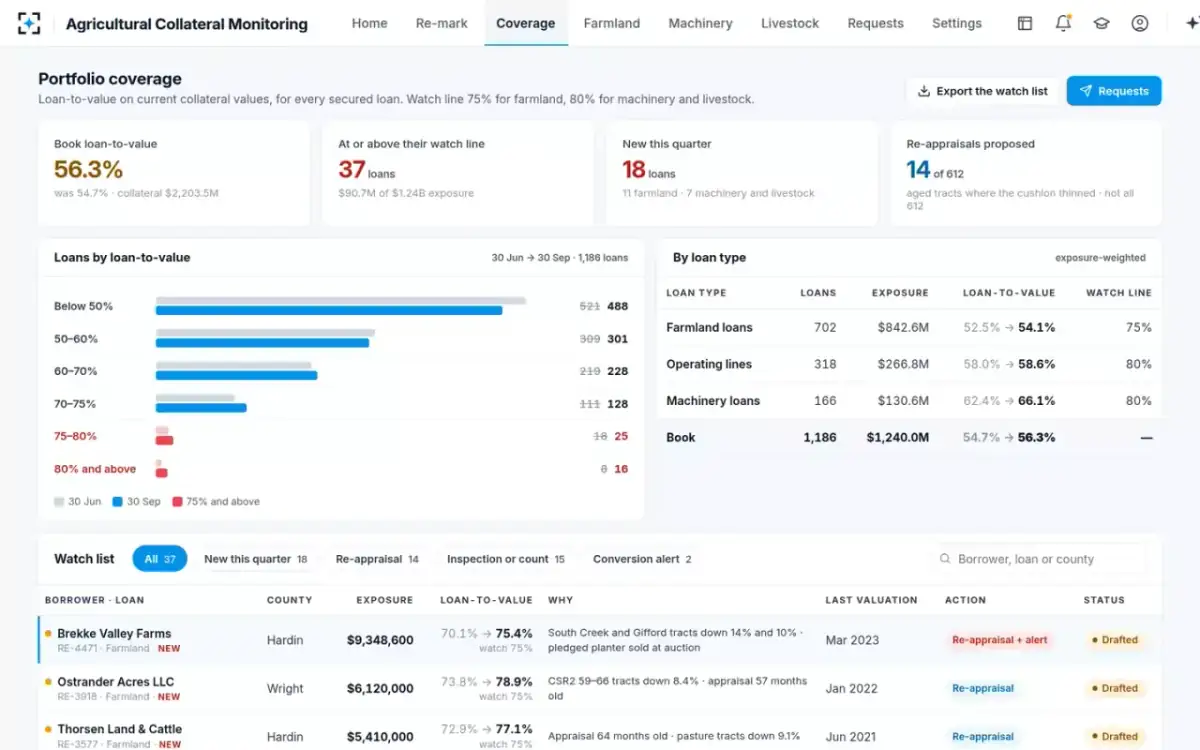Viewport: 1200px width, 750px height.
Task: Click Ostrander Acres' Drafted status badge
Action: click(x=1114, y=688)
